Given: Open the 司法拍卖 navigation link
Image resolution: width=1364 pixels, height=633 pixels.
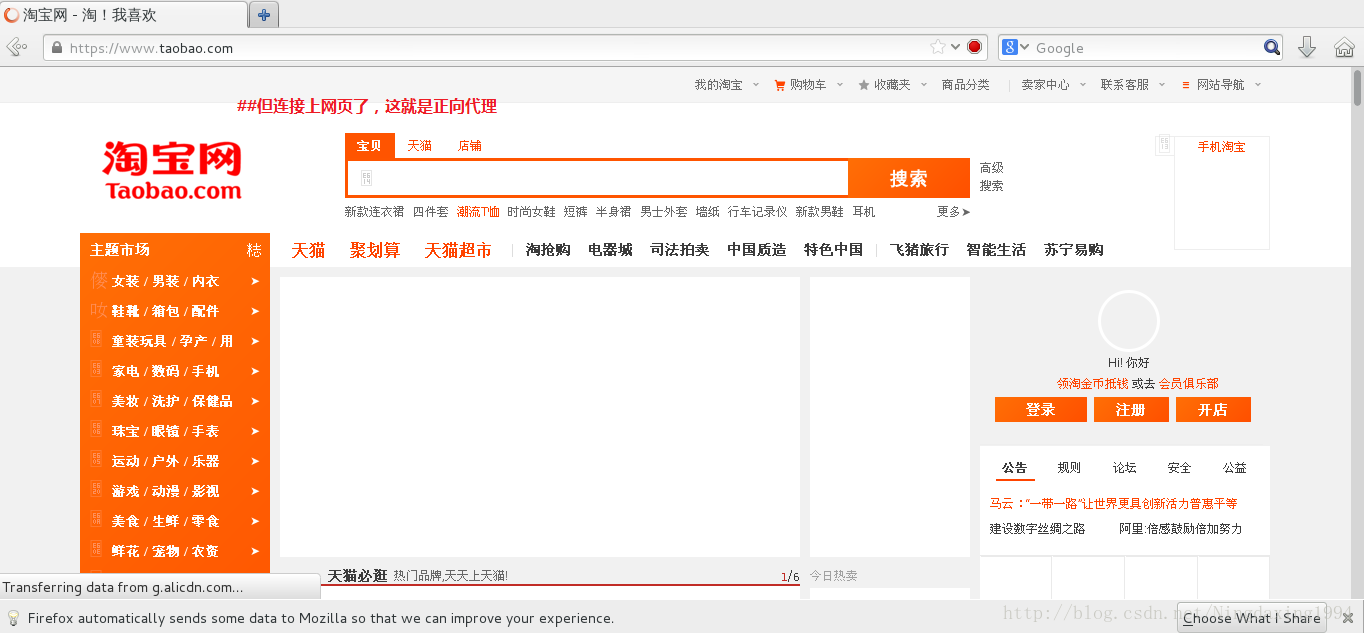Looking at the screenshot, I should [x=680, y=250].
